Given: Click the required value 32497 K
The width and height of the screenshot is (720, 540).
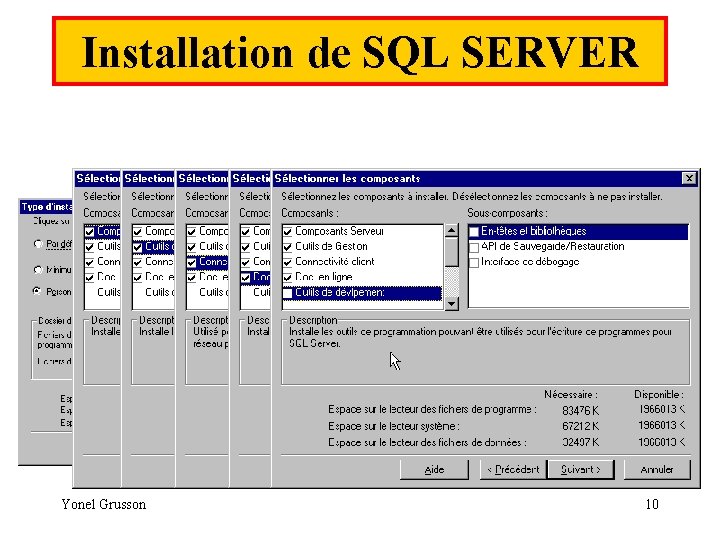Looking at the screenshot, I should click(x=580, y=442).
